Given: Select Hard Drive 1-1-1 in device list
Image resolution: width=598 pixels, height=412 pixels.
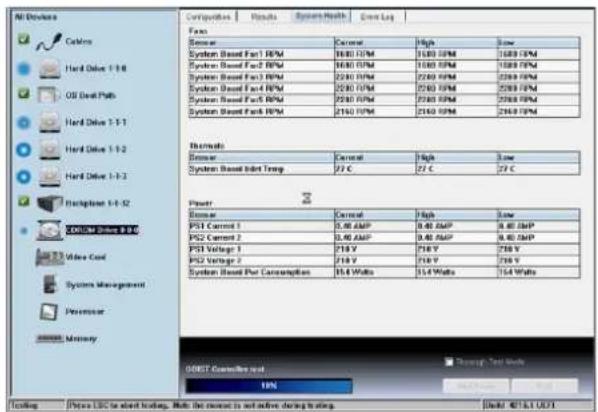Looking at the screenshot, I should [x=96, y=122].
